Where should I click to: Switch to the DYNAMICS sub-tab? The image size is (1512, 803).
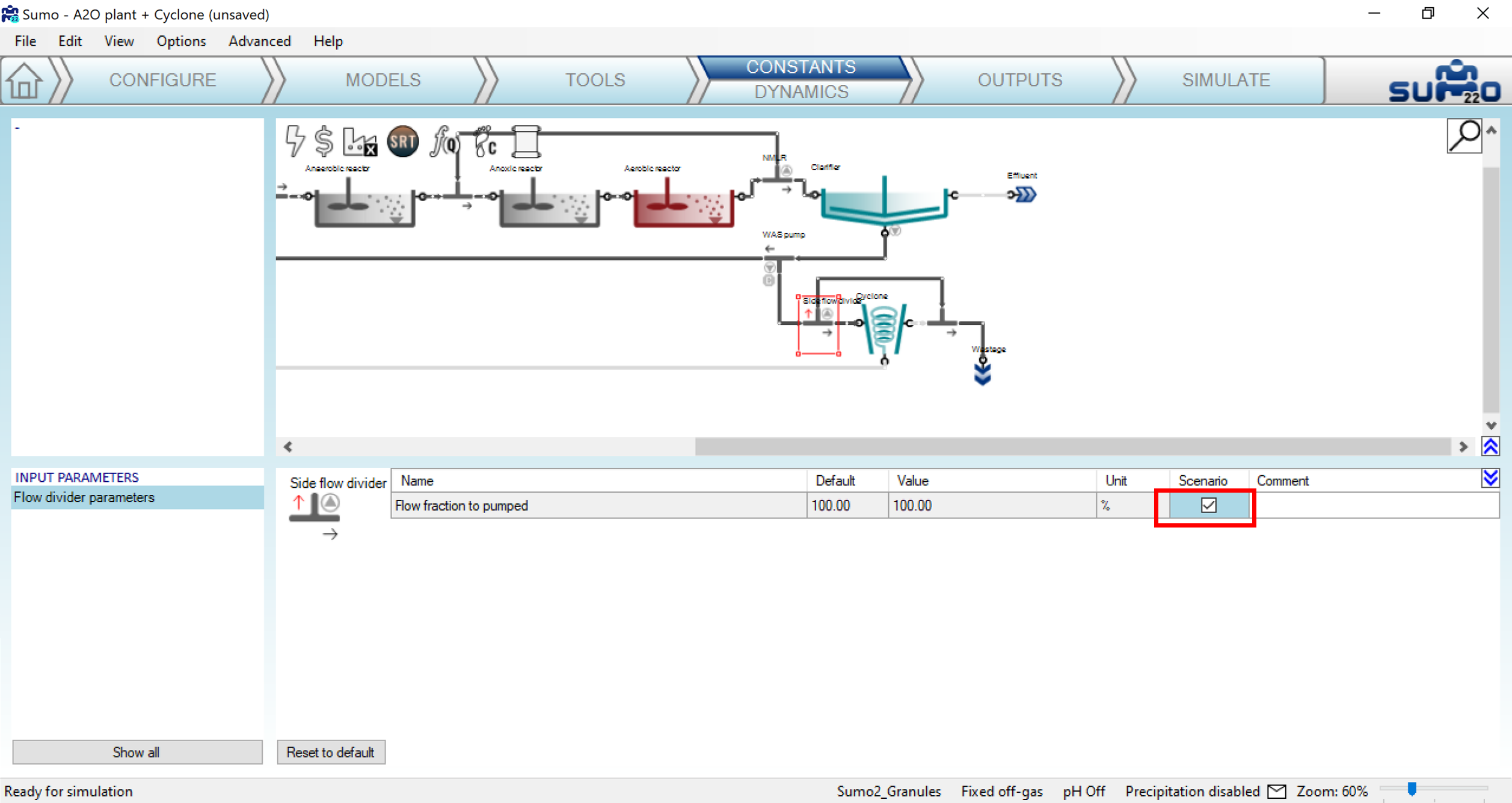coord(801,92)
